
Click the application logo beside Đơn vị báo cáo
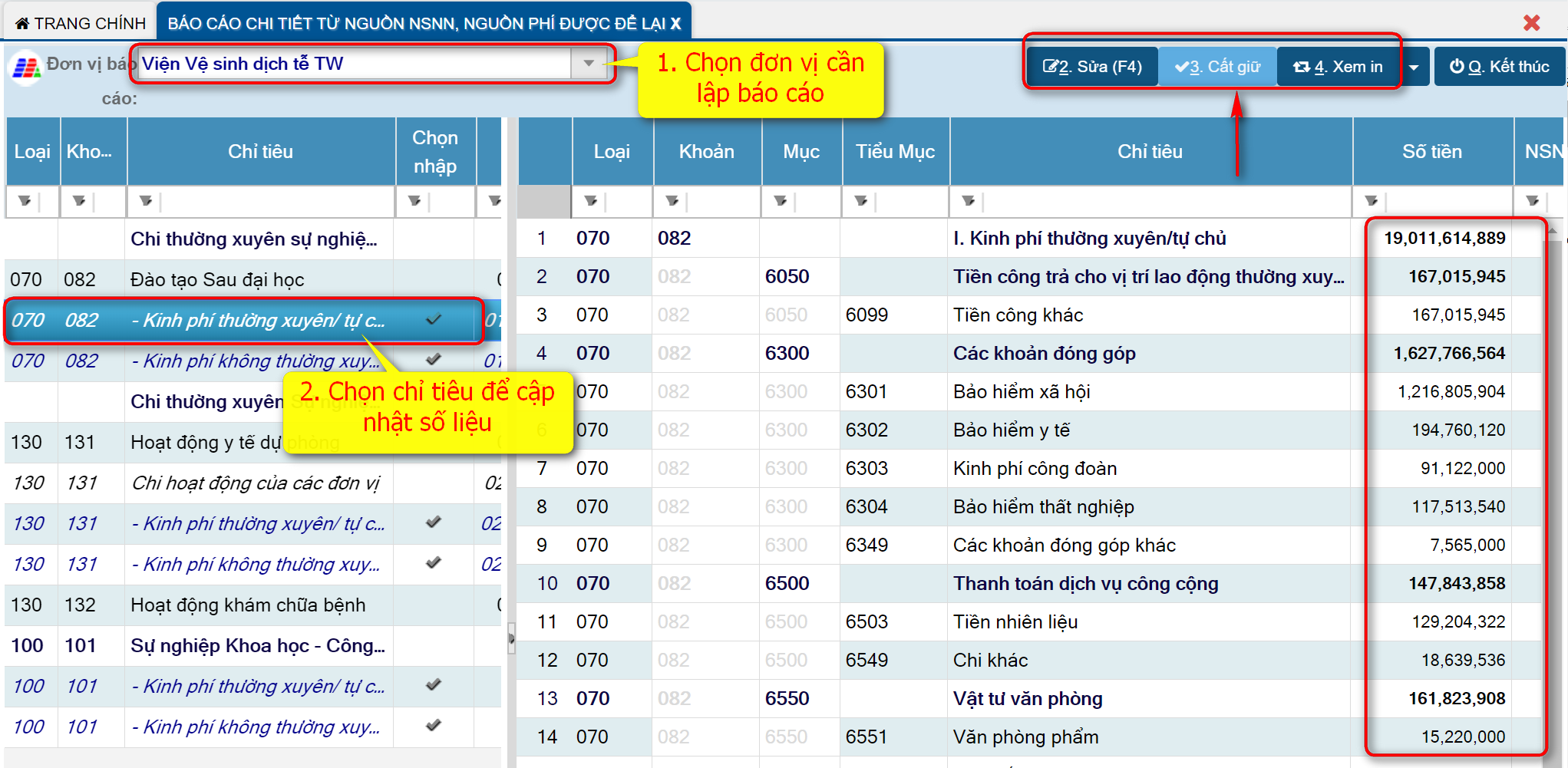click(25, 68)
